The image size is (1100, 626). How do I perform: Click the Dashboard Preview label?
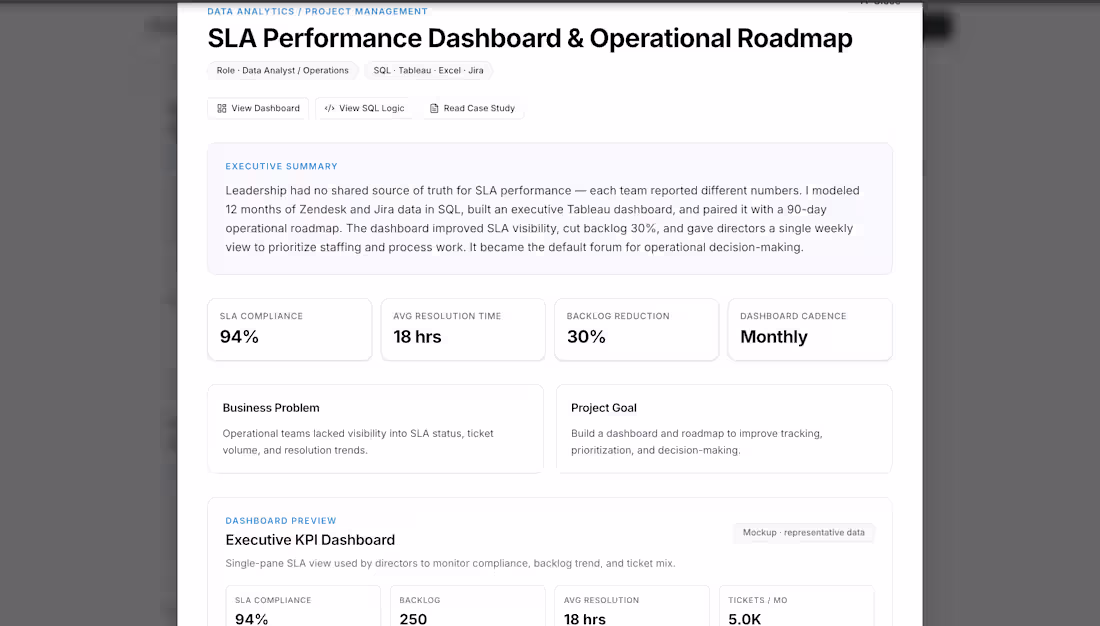281,521
